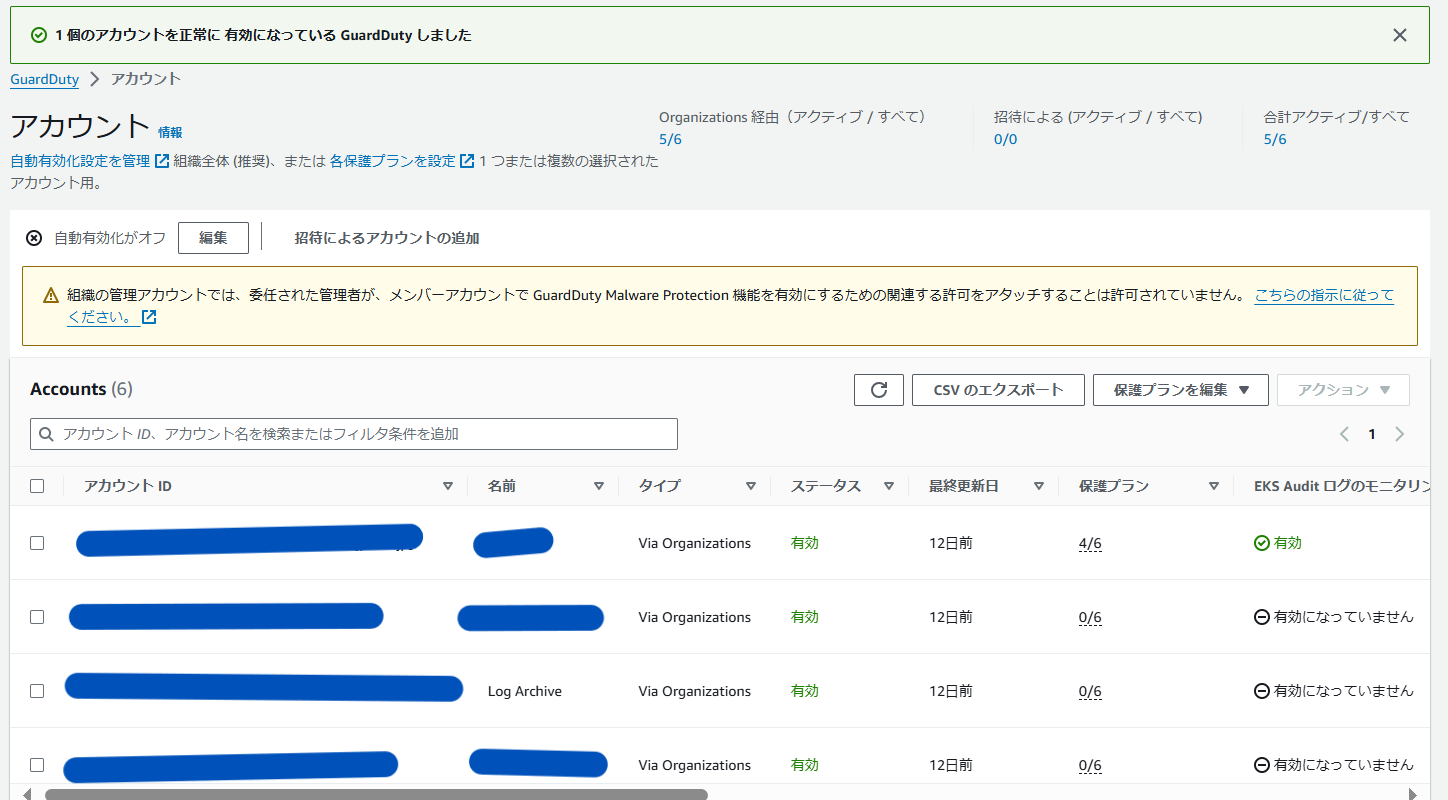Click the refresh icon to reload accounts
1448x800 pixels.
tap(878, 389)
